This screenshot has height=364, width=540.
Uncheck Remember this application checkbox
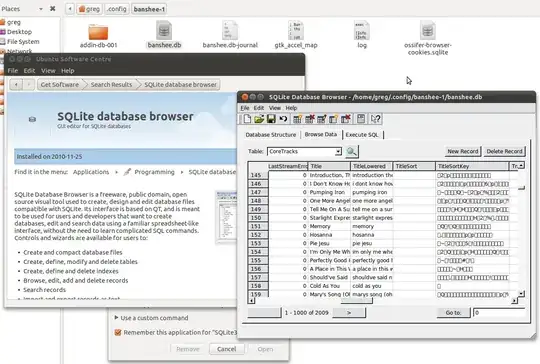[x=118, y=332]
